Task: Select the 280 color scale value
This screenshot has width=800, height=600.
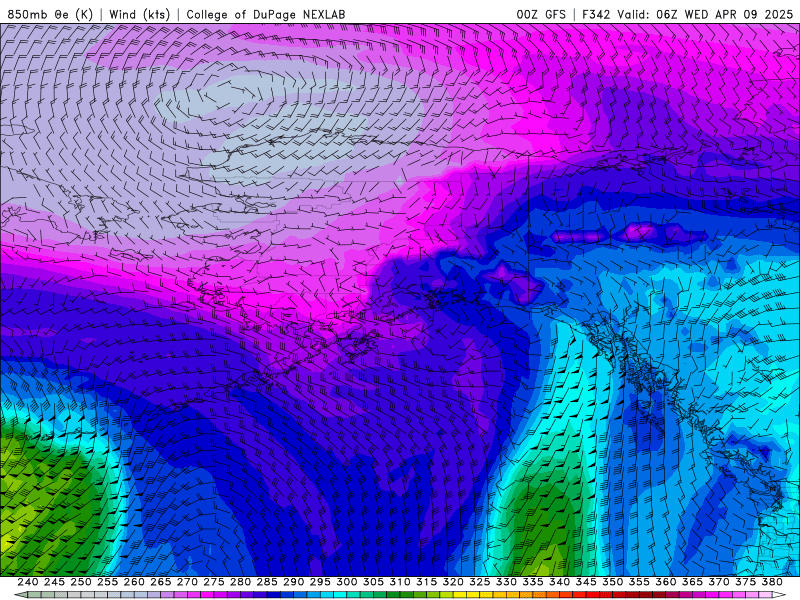Action: (240, 582)
